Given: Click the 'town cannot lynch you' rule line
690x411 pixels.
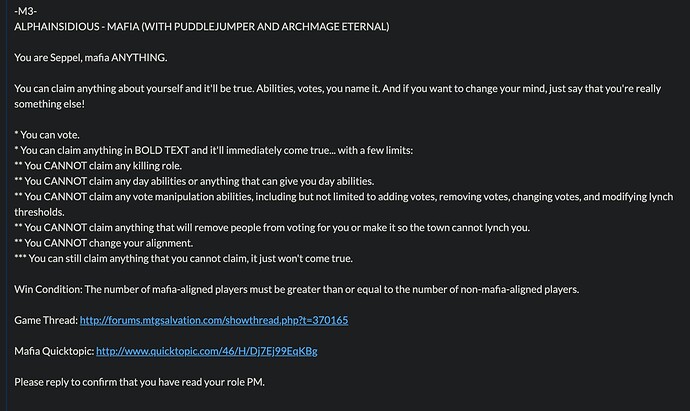Looking at the screenshot, I should coord(272,228).
